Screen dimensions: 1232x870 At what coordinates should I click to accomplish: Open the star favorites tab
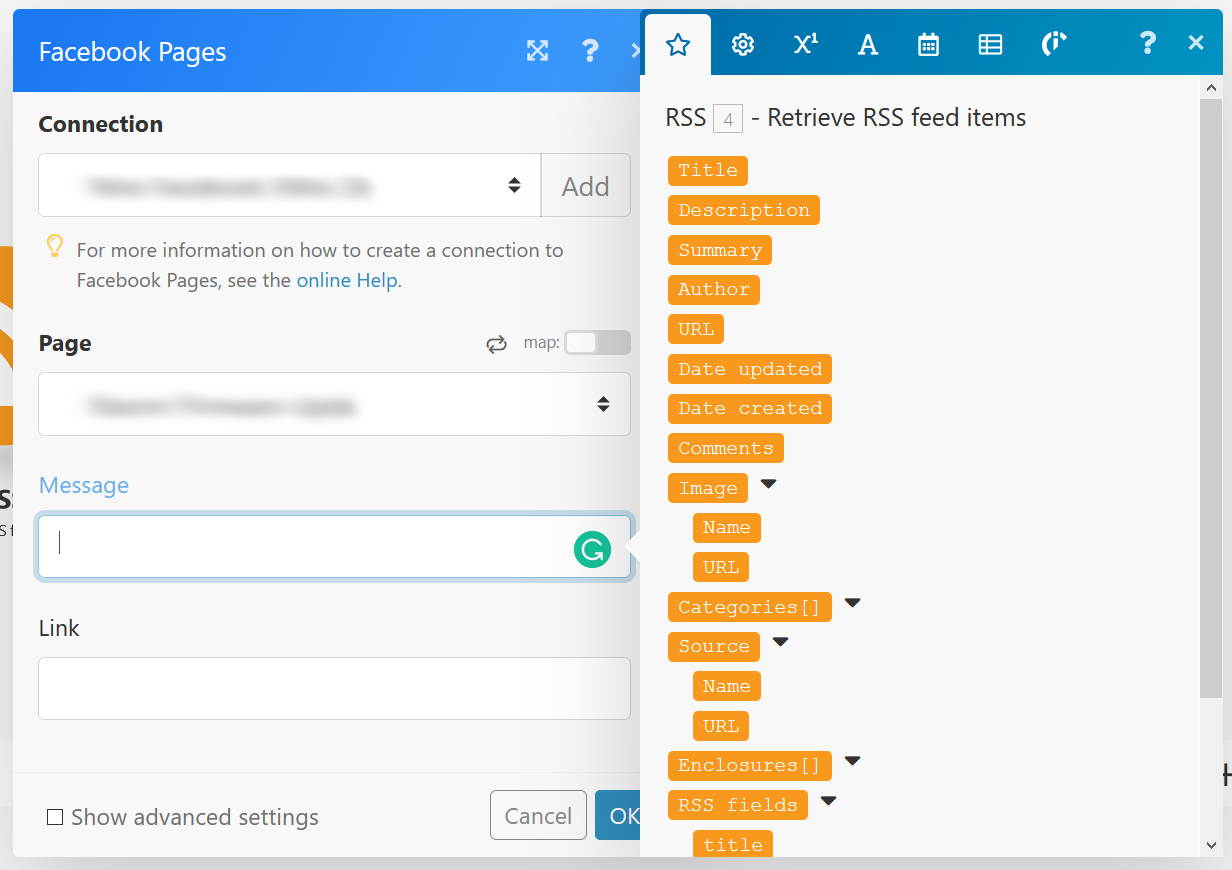[x=678, y=44]
